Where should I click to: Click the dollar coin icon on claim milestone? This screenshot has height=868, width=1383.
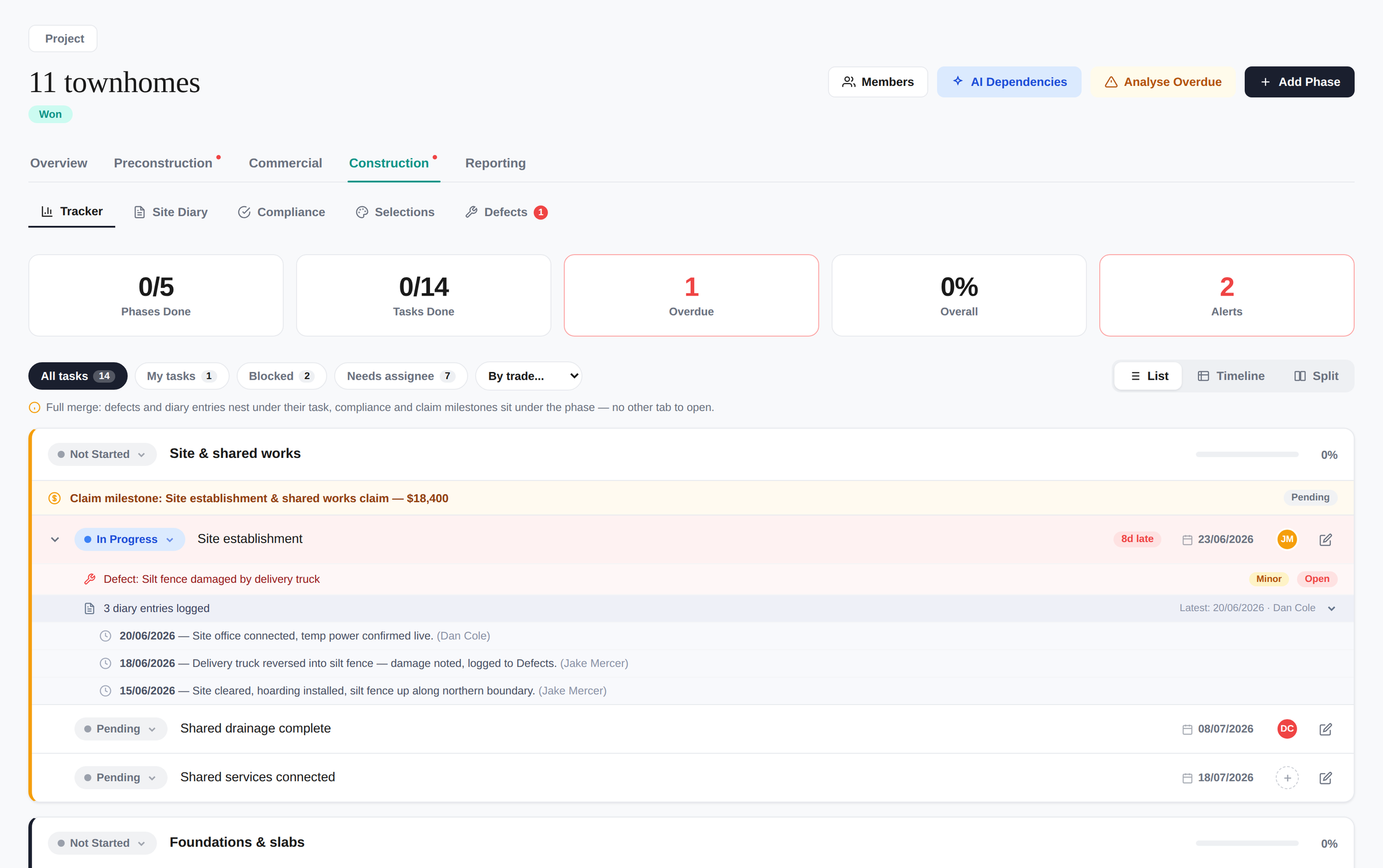pyautogui.click(x=55, y=498)
